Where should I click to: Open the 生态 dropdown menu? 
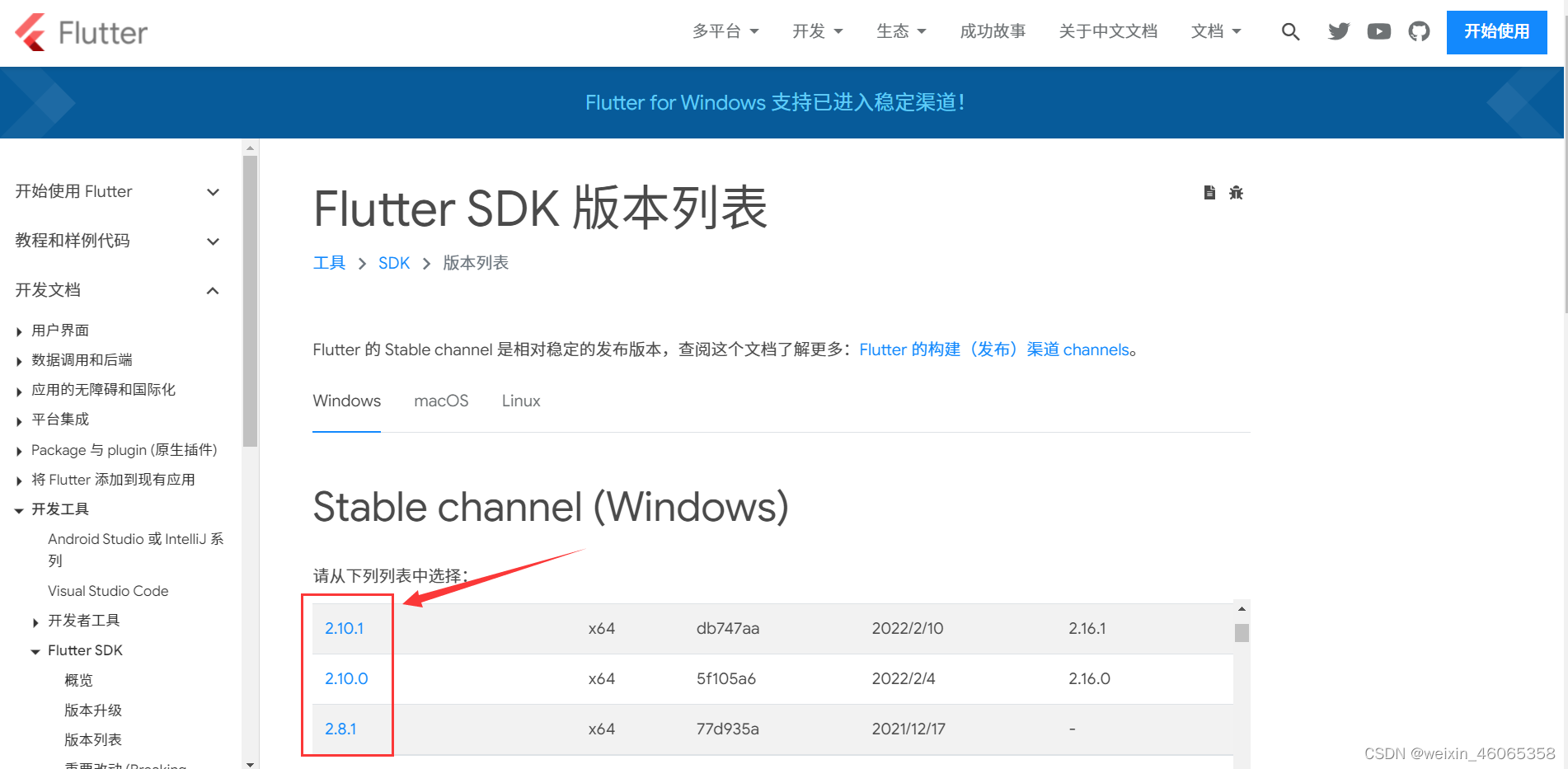click(901, 31)
